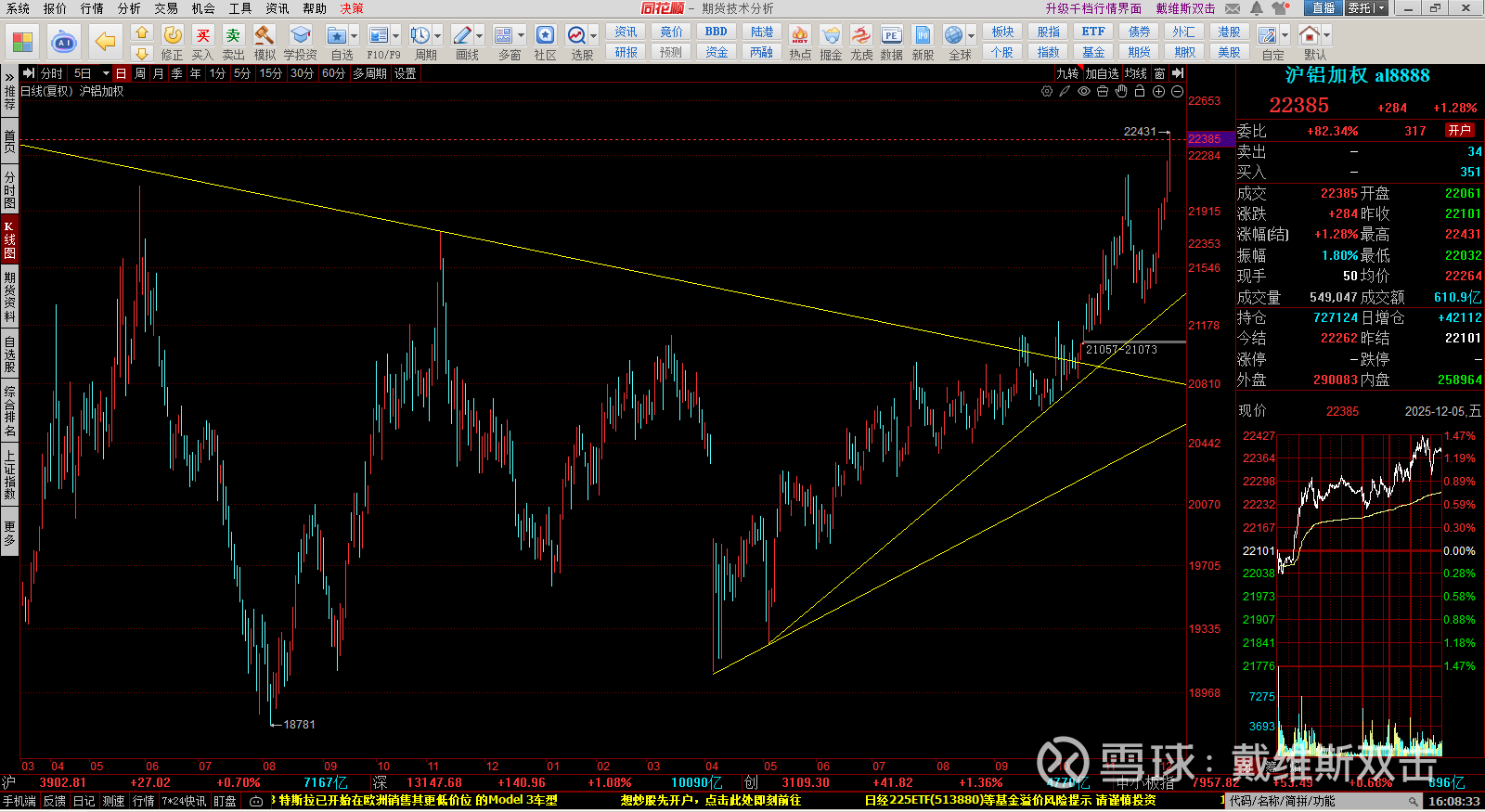Open the 自选 watchlist folder icon
Viewport: 1485px width, 812px height.
point(336,35)
